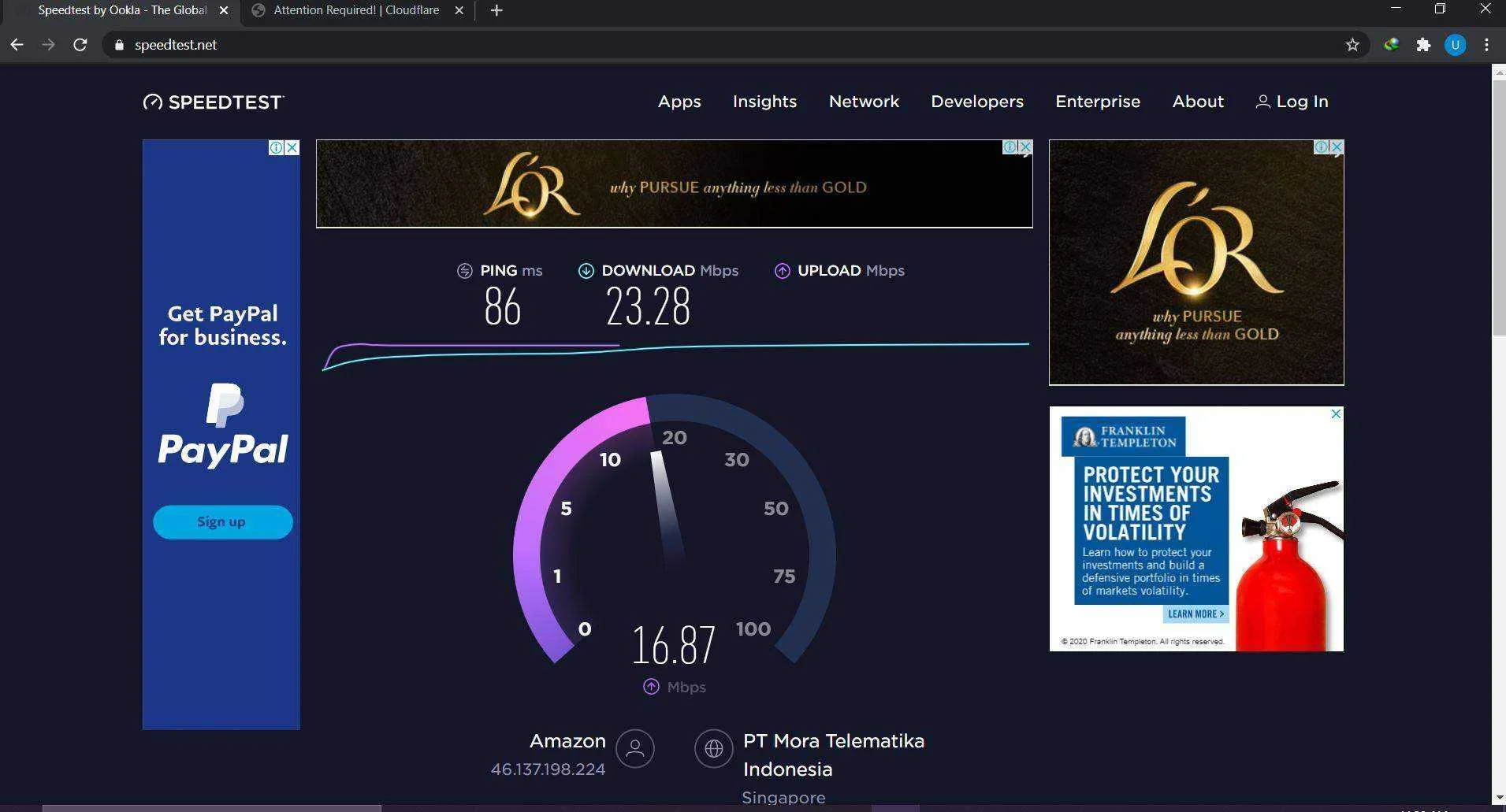
Task: Click the ping result 86
Action: 503,306
